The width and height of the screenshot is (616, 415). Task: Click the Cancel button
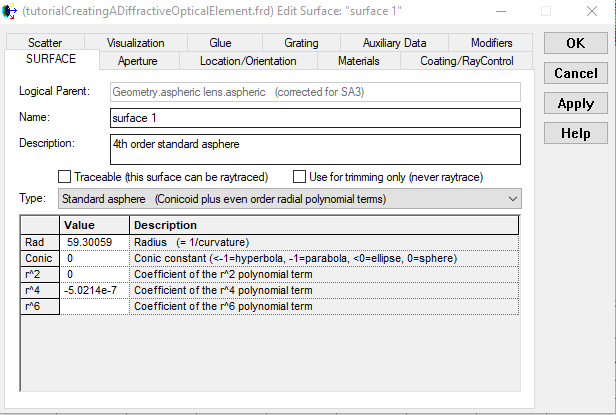[575, 73]
